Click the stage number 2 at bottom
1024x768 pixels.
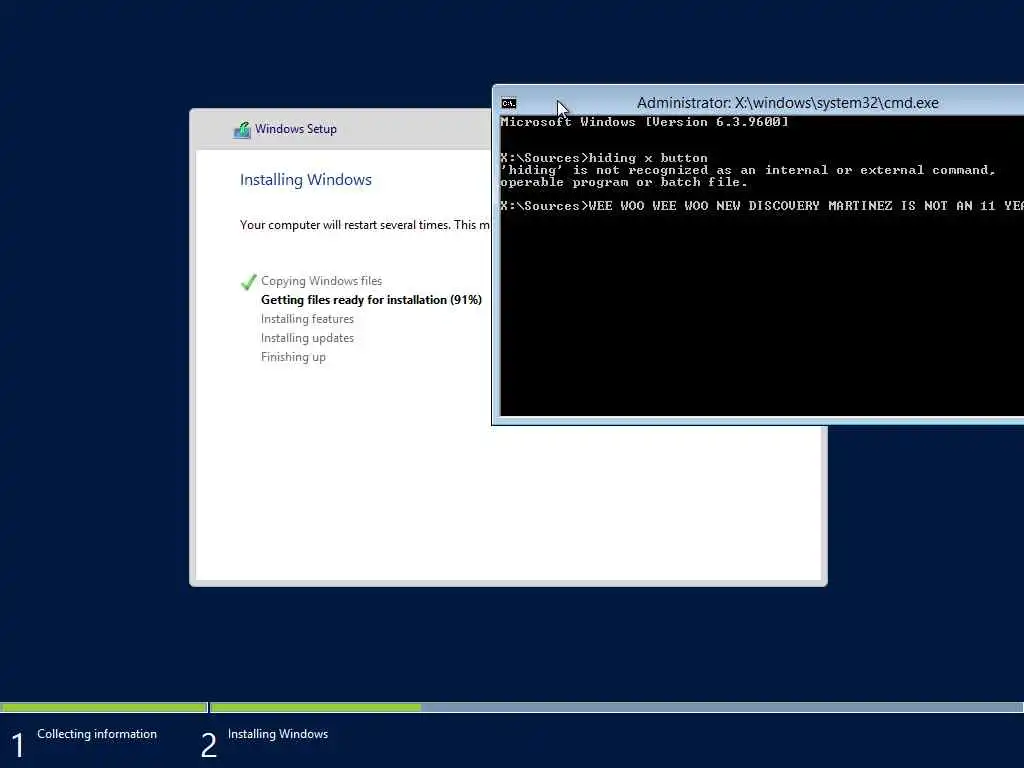click(208, 745)
